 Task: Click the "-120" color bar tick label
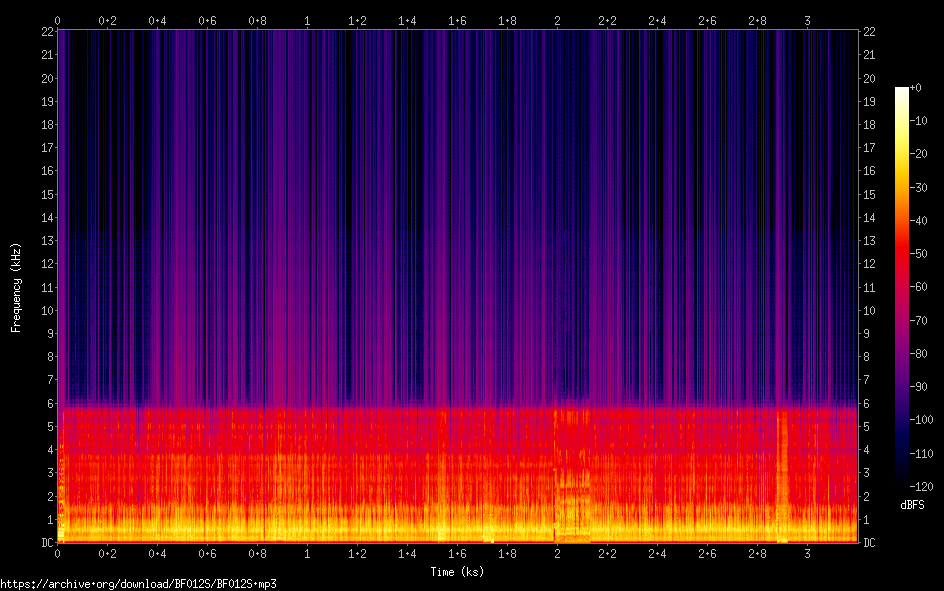pos(921,487)
